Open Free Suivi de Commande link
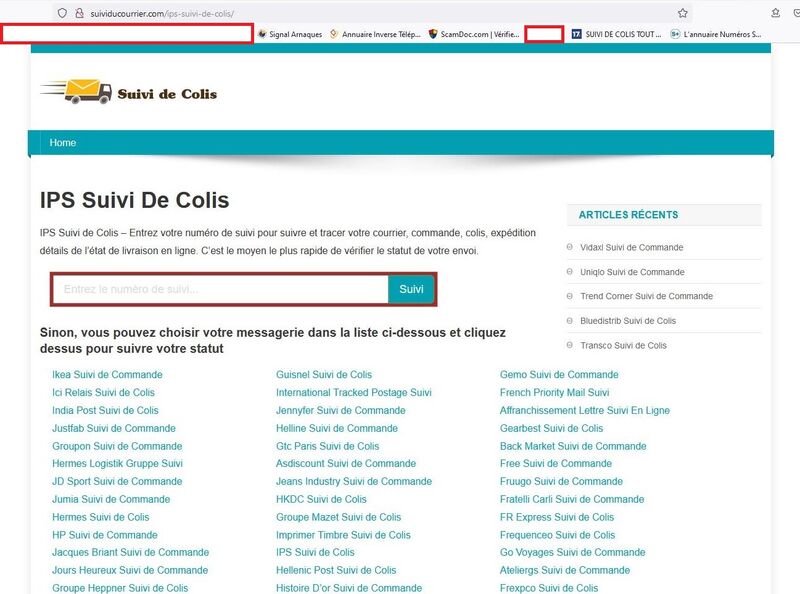This screenshot has height=594, width=800. tap(556, 463)
